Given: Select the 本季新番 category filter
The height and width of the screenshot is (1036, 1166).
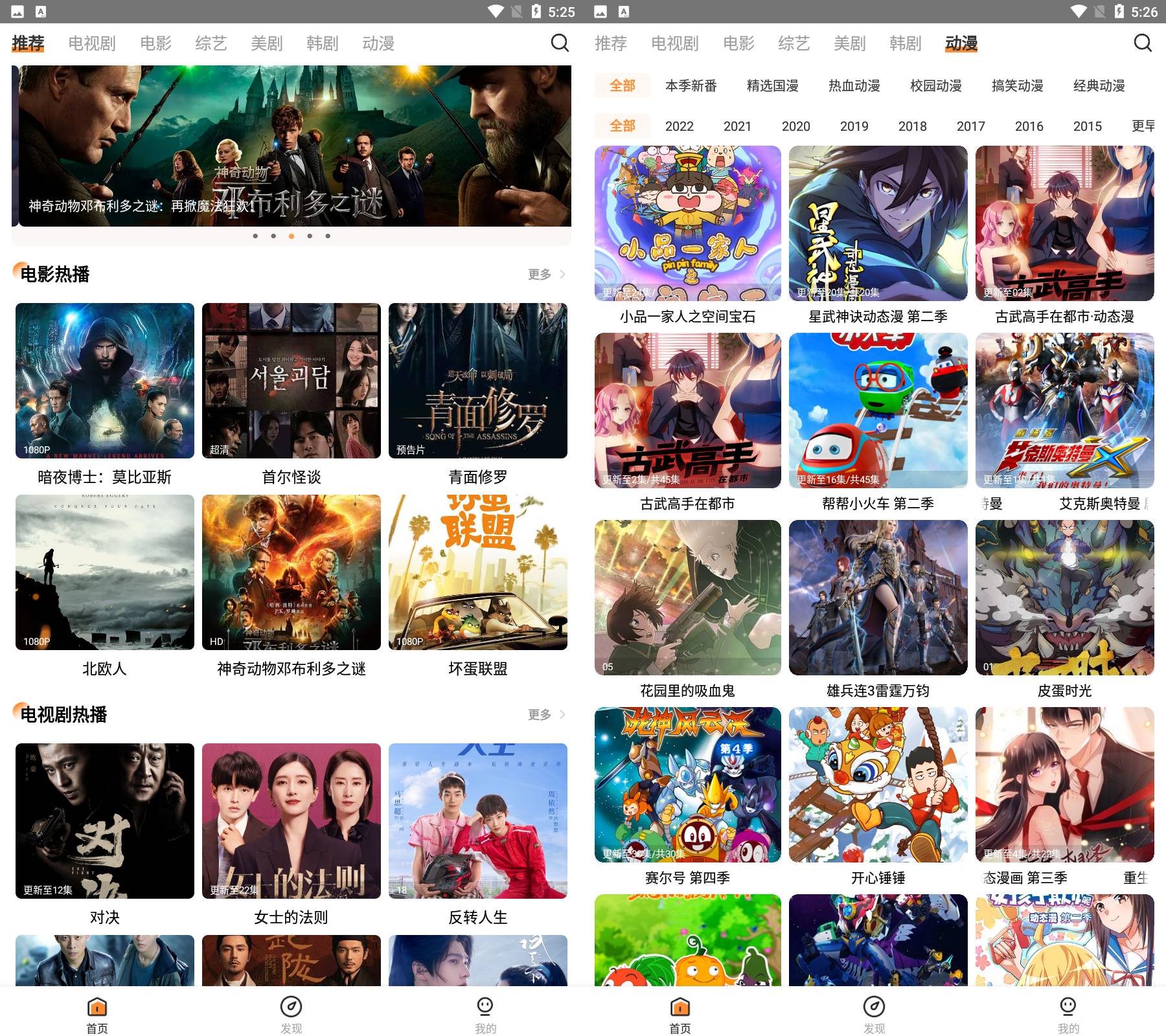Looking at the screenshot, I should pyautogui.click(x=691, y=85).
